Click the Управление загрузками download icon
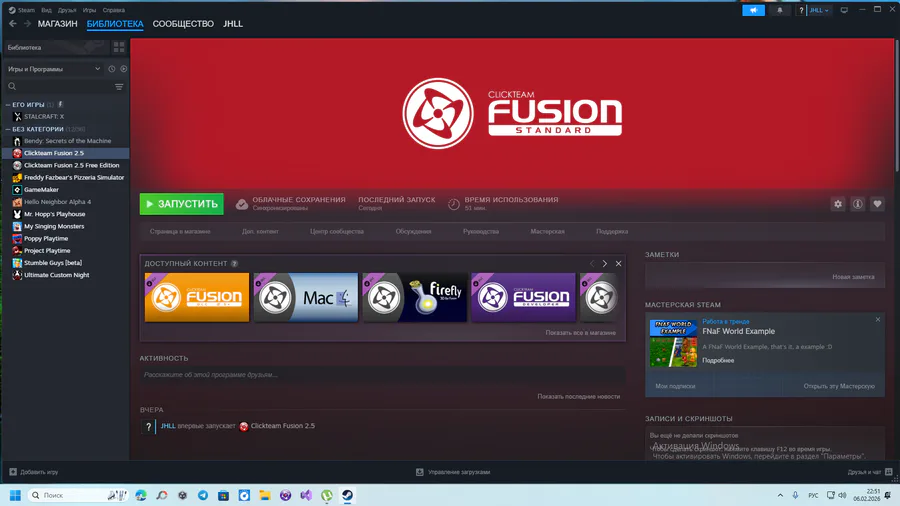900x506 pixels. click(420, 472)
